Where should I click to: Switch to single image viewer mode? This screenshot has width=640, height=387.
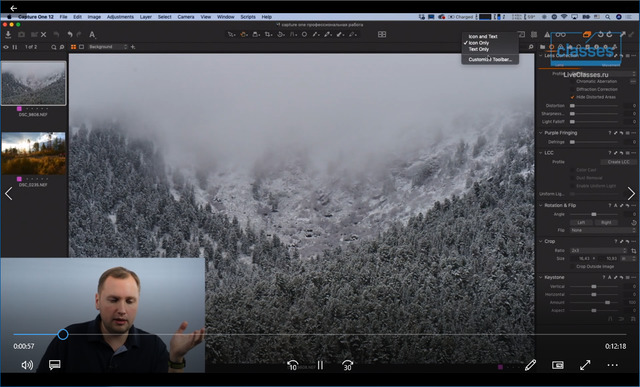tap(81, 47)
